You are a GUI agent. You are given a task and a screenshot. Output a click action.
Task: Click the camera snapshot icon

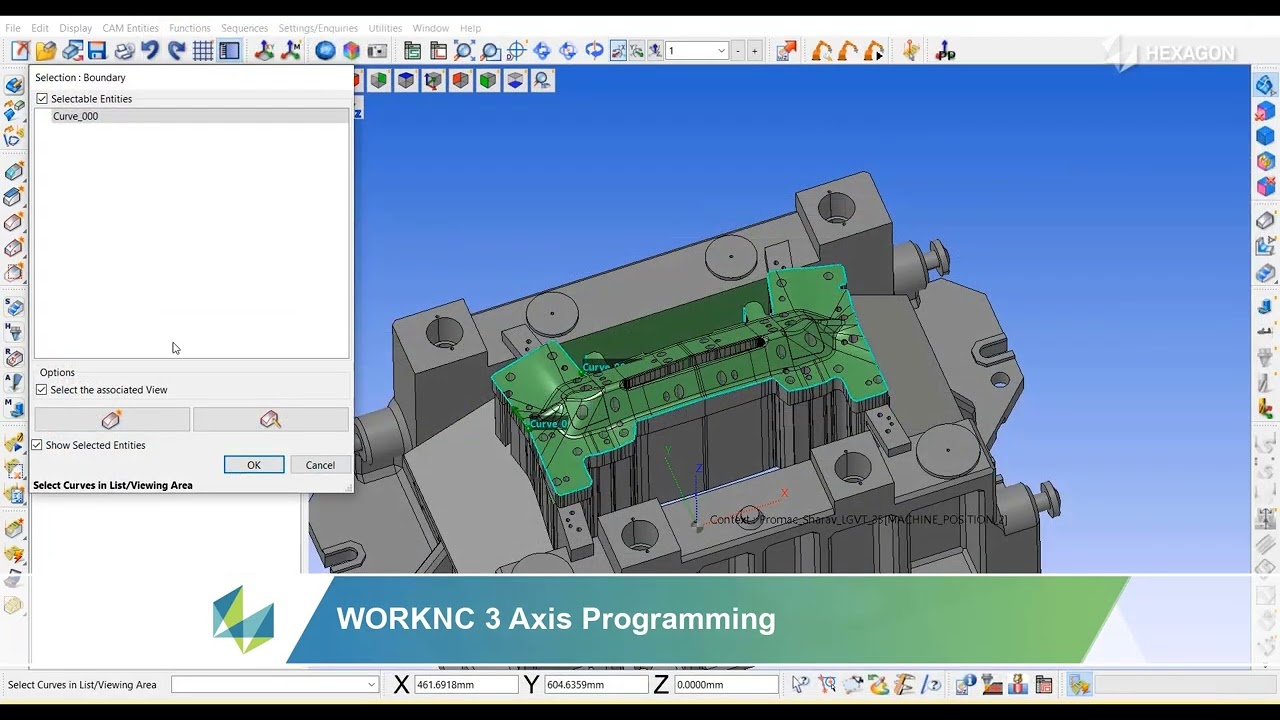[377, 51]
